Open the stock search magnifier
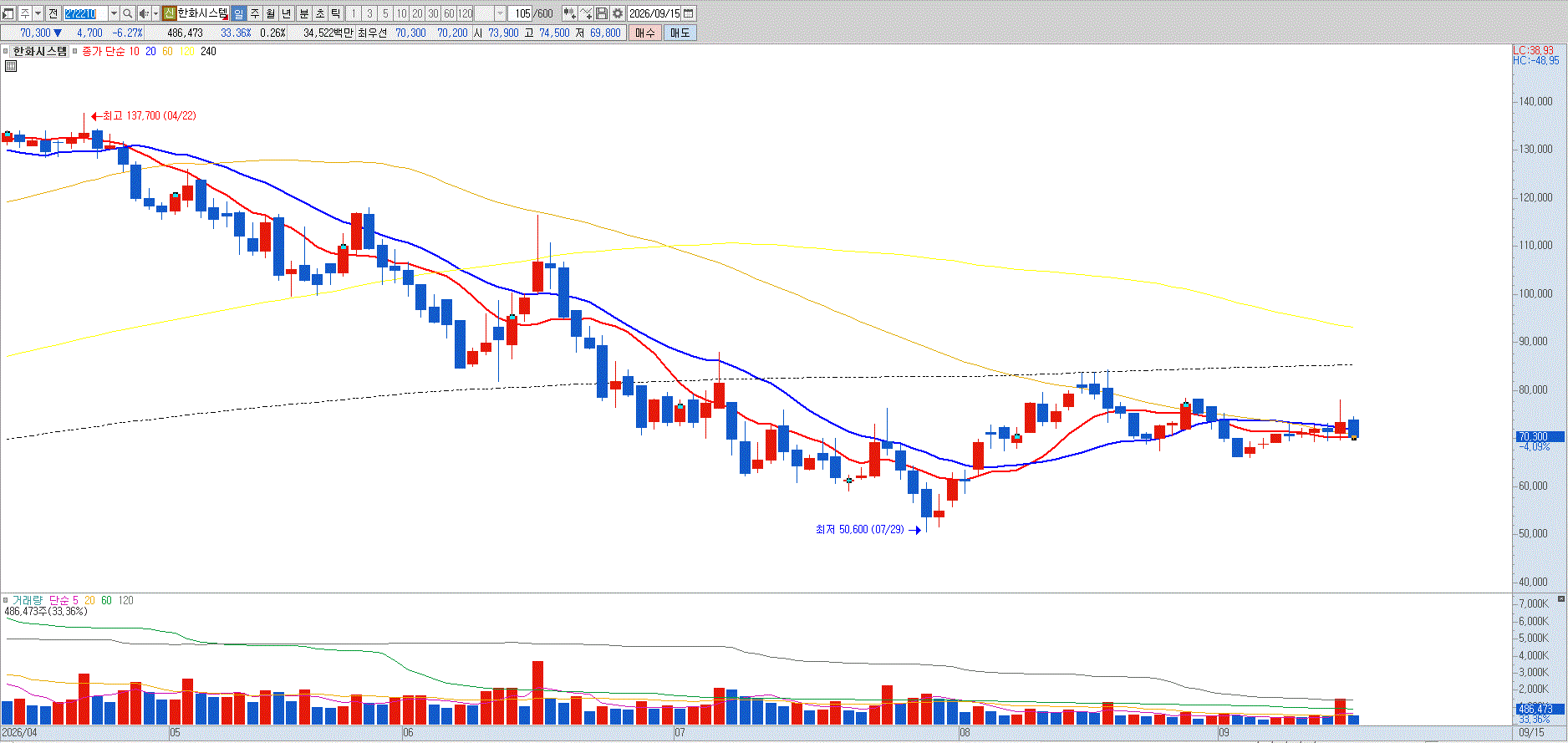Viewport: 1568px width, 743px height. (x=127, y=13)
